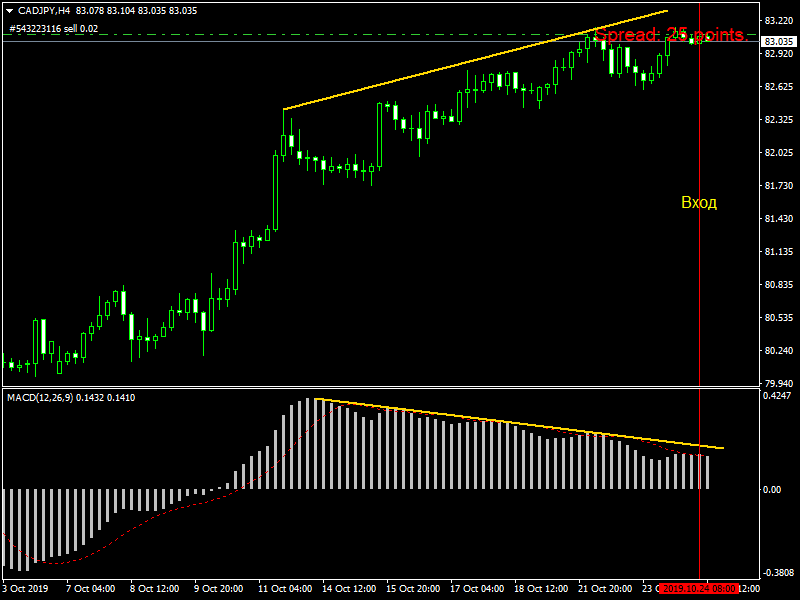Select the #543223116 sell 0.02 order label
Image resolution: width=800 pixels, height=600 pixels.
tap(54, 29)
